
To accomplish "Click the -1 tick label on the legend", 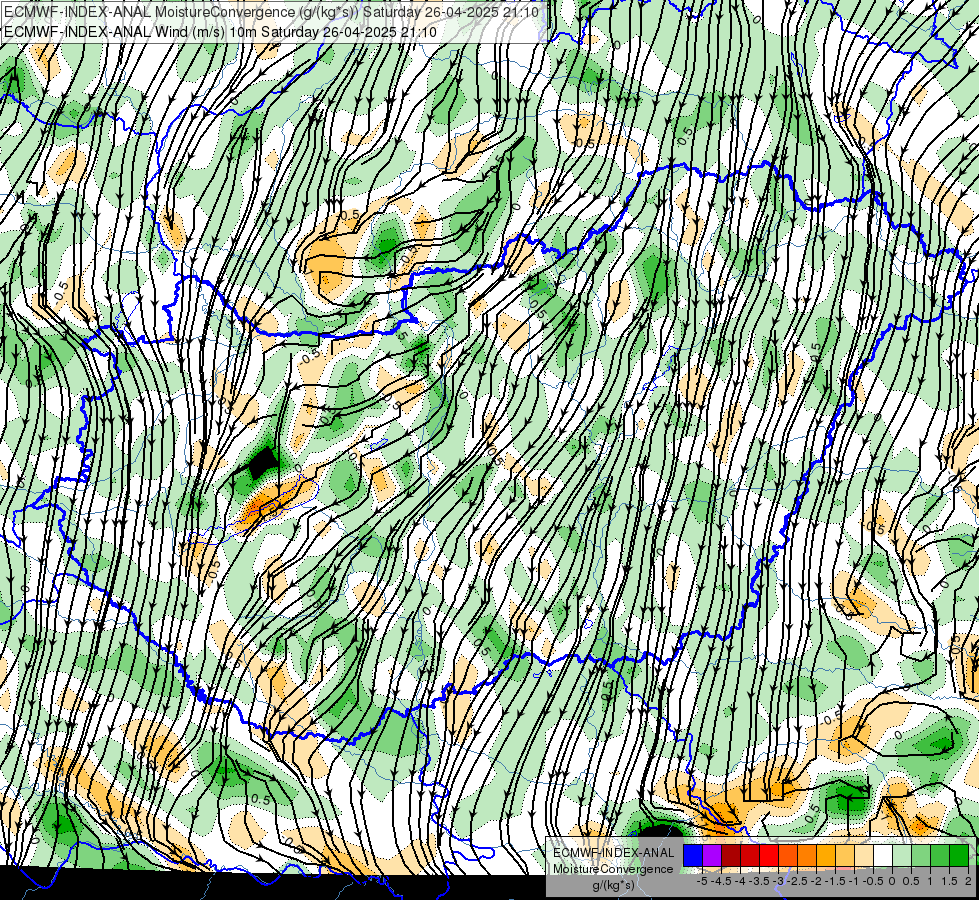I will pos(854,881).
